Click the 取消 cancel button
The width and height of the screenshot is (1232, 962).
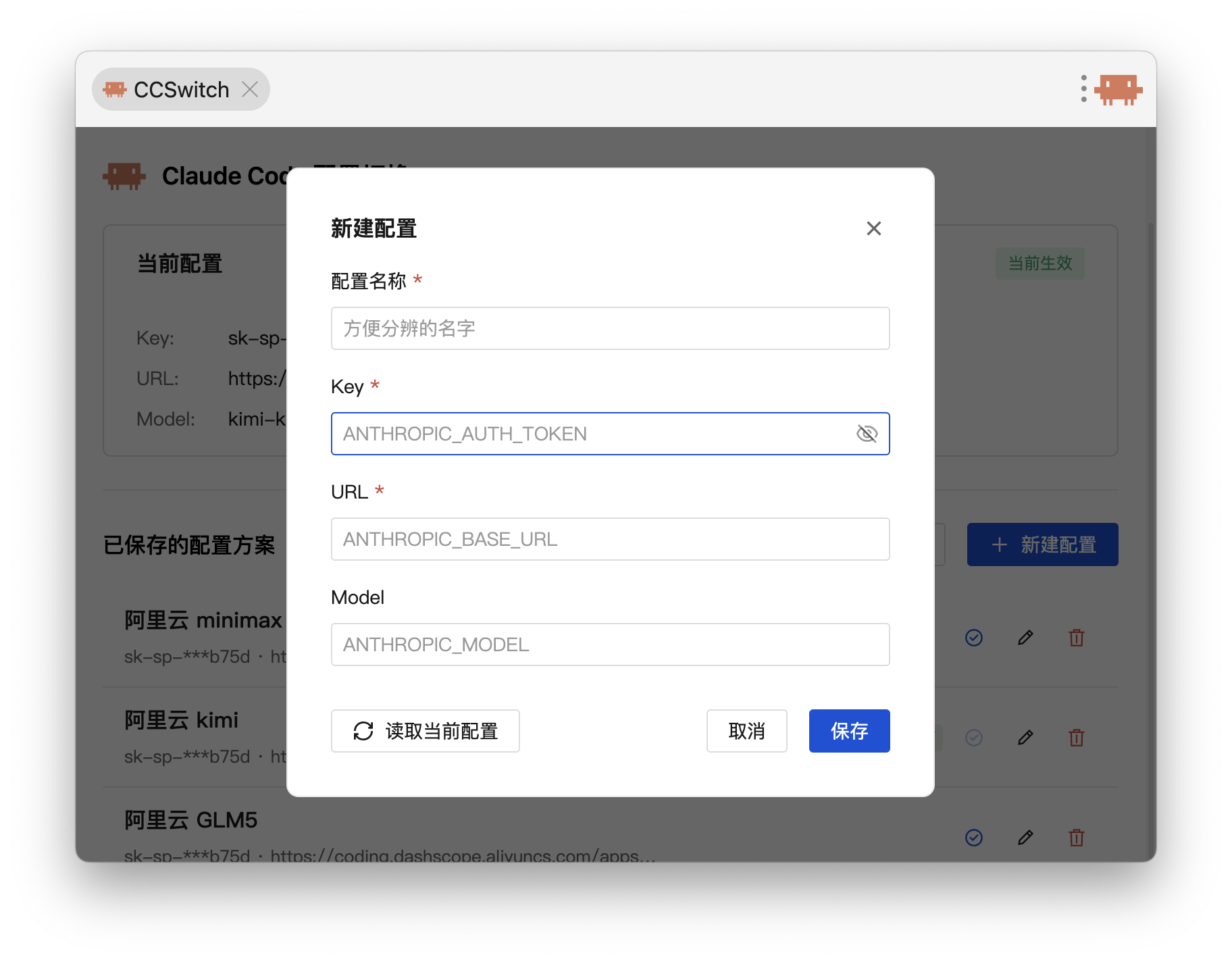pyautogui.click(x=746, y=731)
